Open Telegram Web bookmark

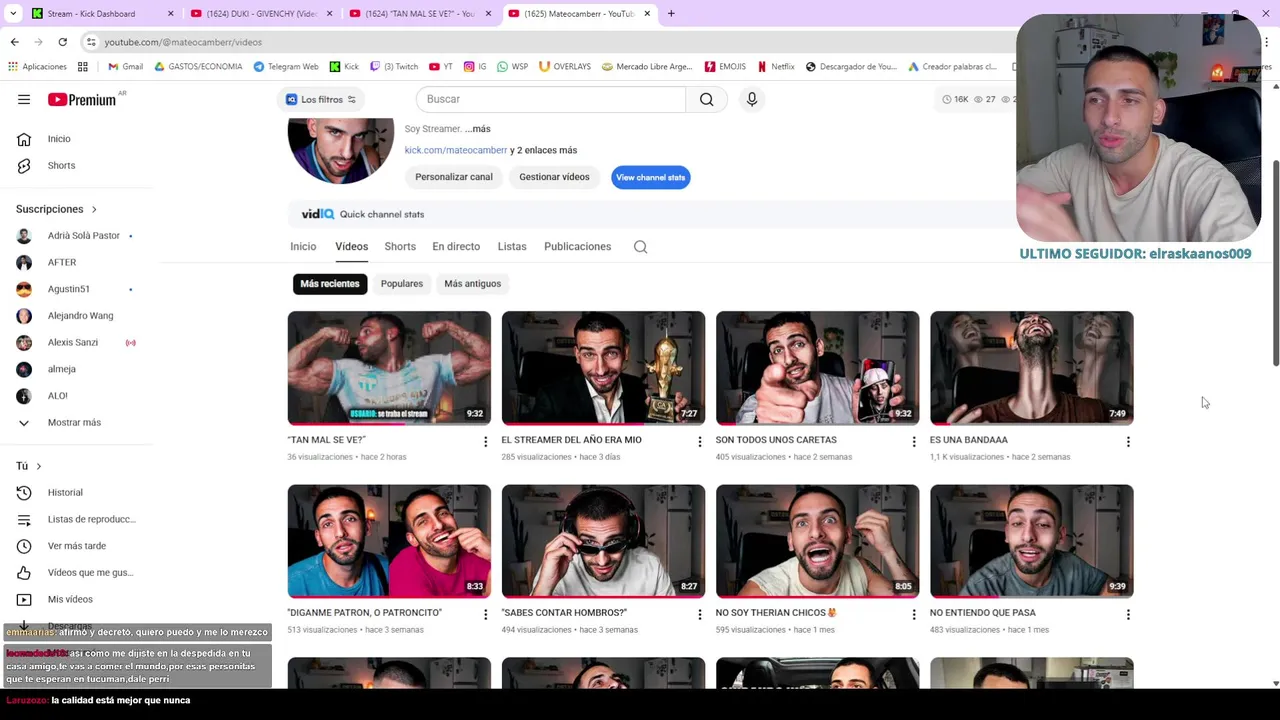point(286,67)
